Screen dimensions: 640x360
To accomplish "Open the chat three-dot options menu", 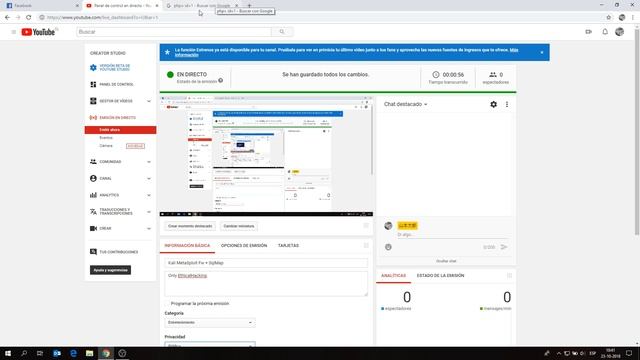I will (507, 104).
